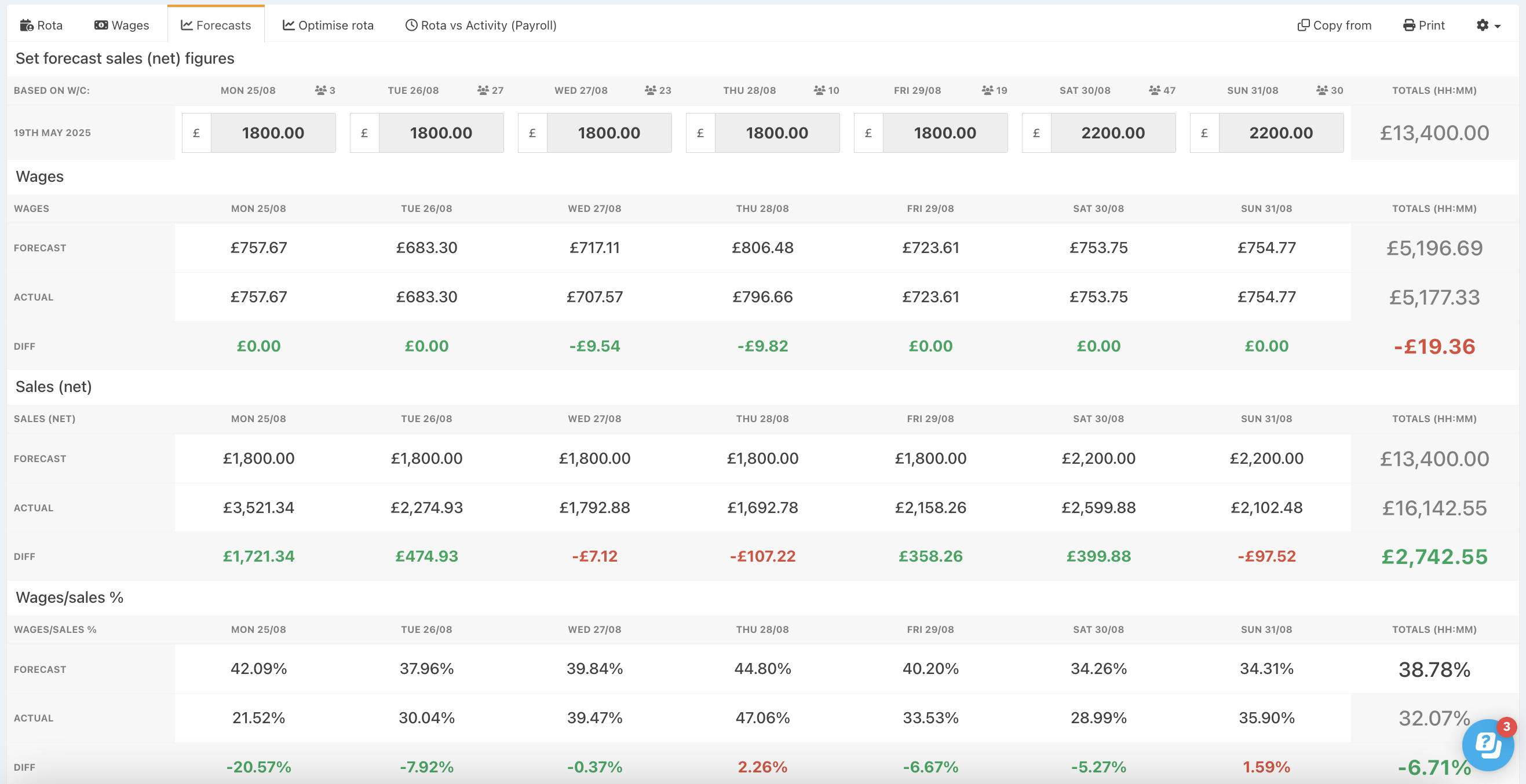Click Monday sales diff £1,721.34
This screenshot has height=784, width=1526.
(258, 556)
